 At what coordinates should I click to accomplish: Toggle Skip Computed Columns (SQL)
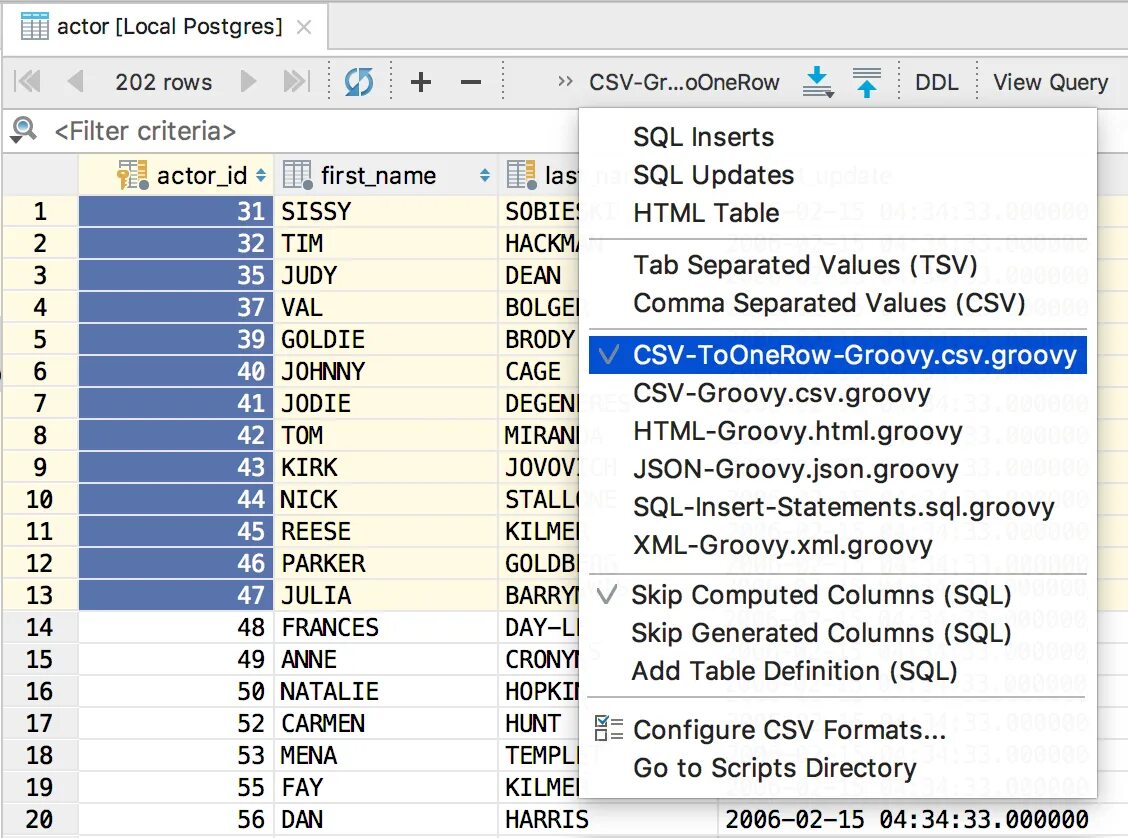coord(820,595)
